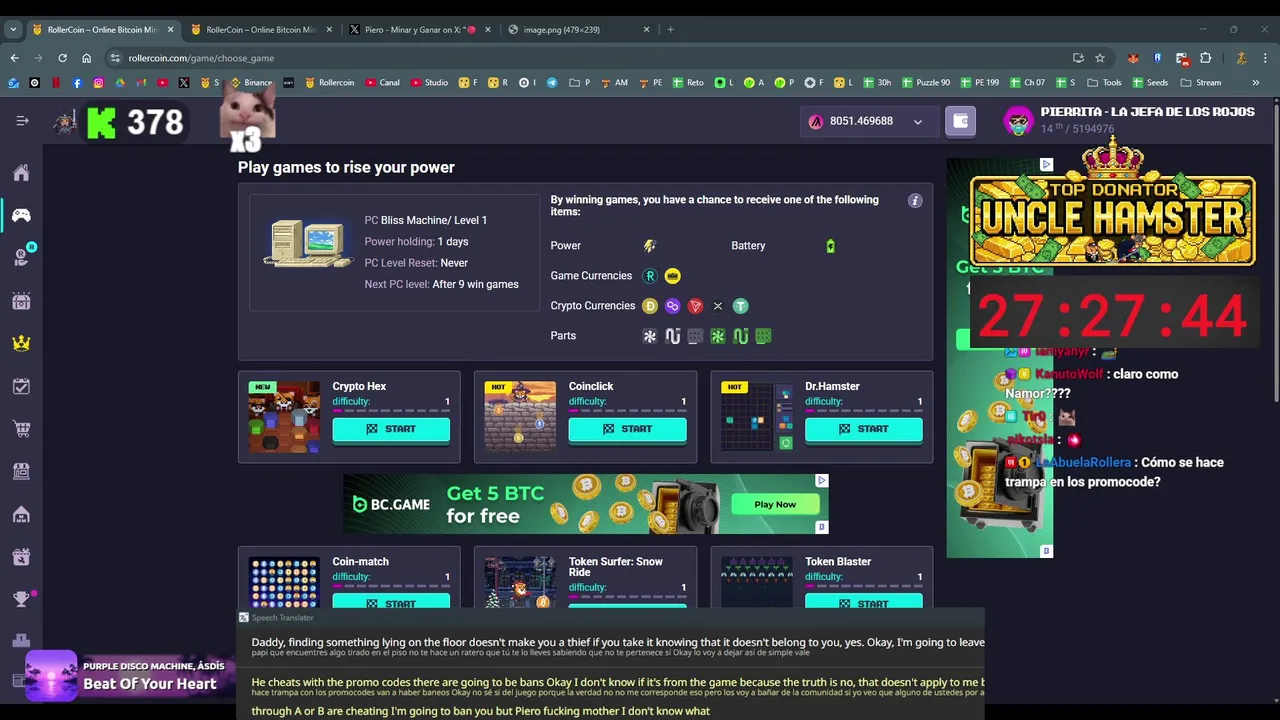This screenshot has height=720, width=1280.
Task: Click the Tether crypto currency icon
Action: pyautogui.click(x=740, y=306)
